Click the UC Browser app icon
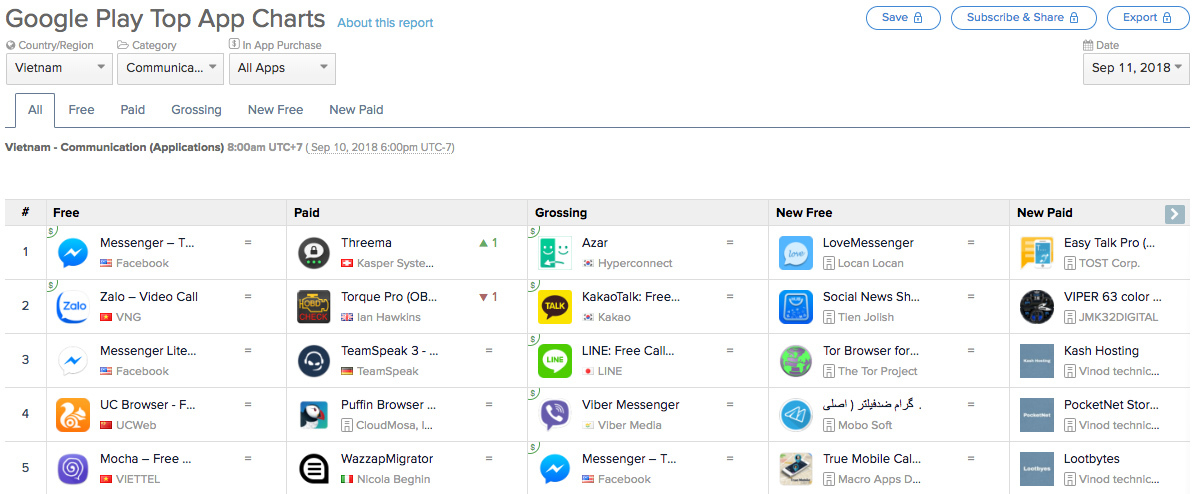Screen dimensions: 1204x494 coord(73,415)
